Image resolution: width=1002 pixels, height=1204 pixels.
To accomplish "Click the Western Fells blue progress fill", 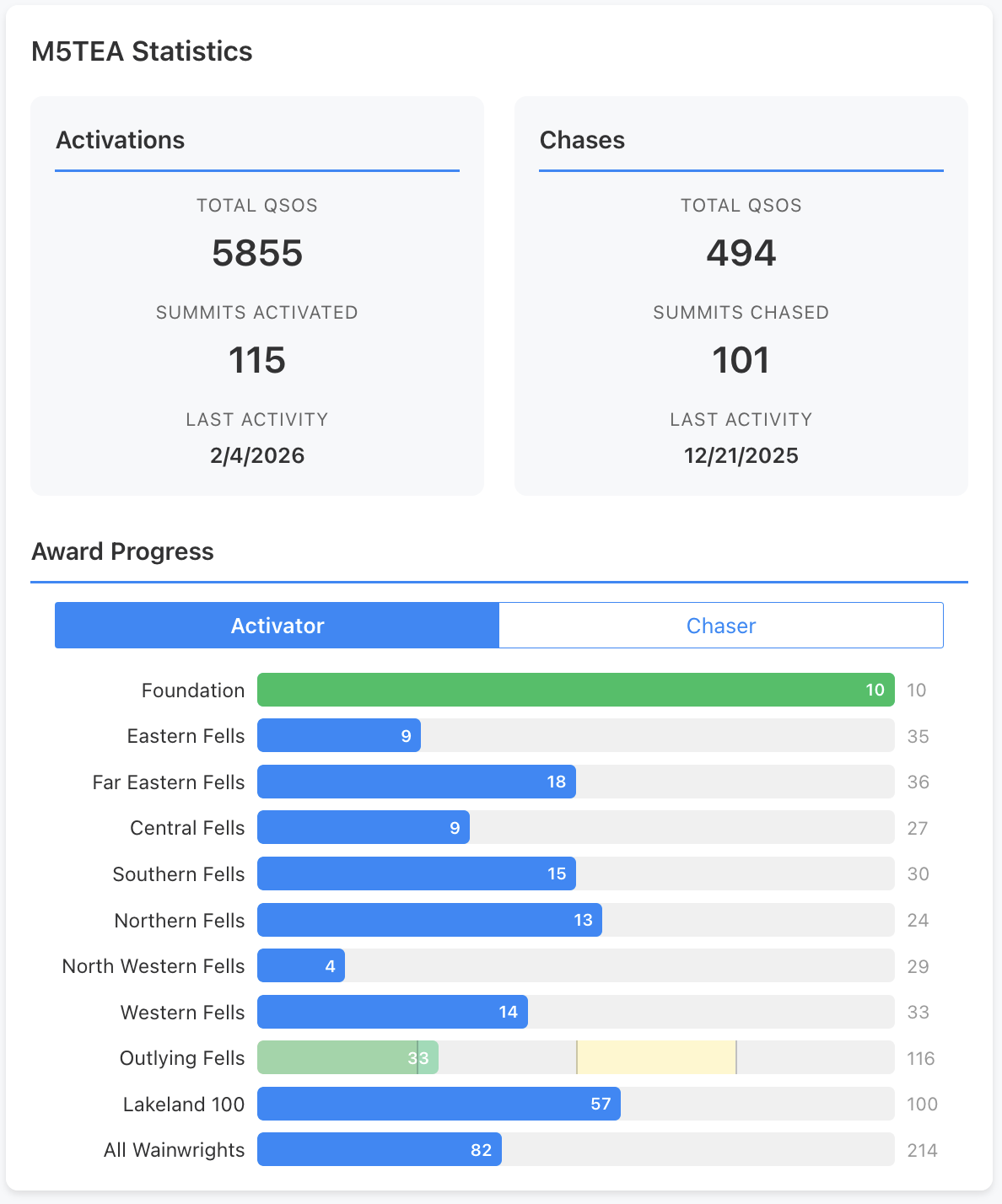I will click(392, 1012).
